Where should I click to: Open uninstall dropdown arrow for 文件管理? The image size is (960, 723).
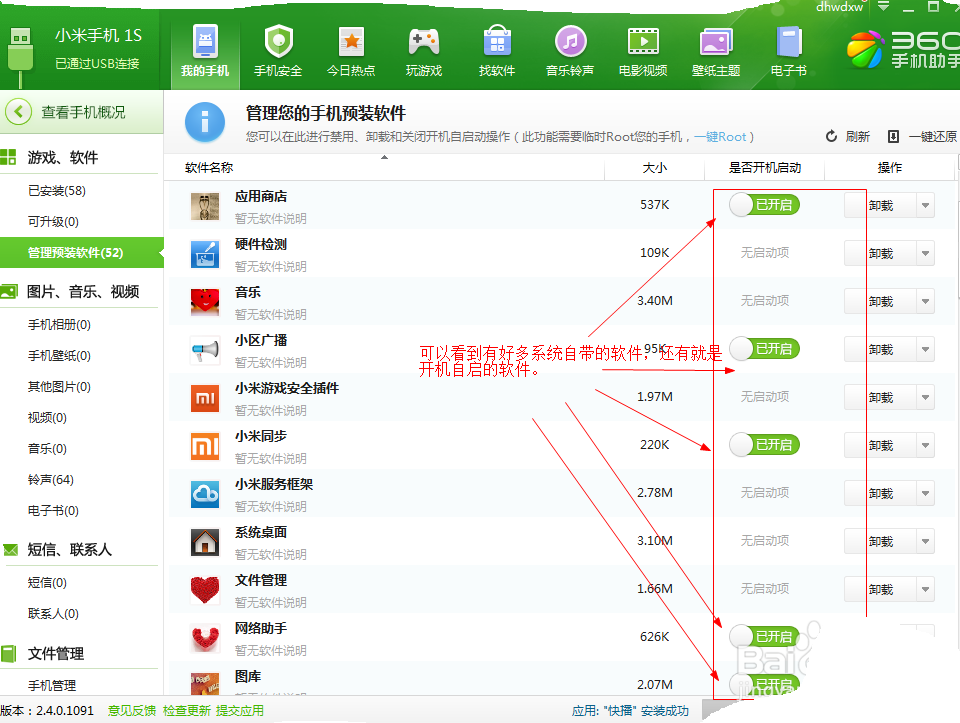click(925, 589)
